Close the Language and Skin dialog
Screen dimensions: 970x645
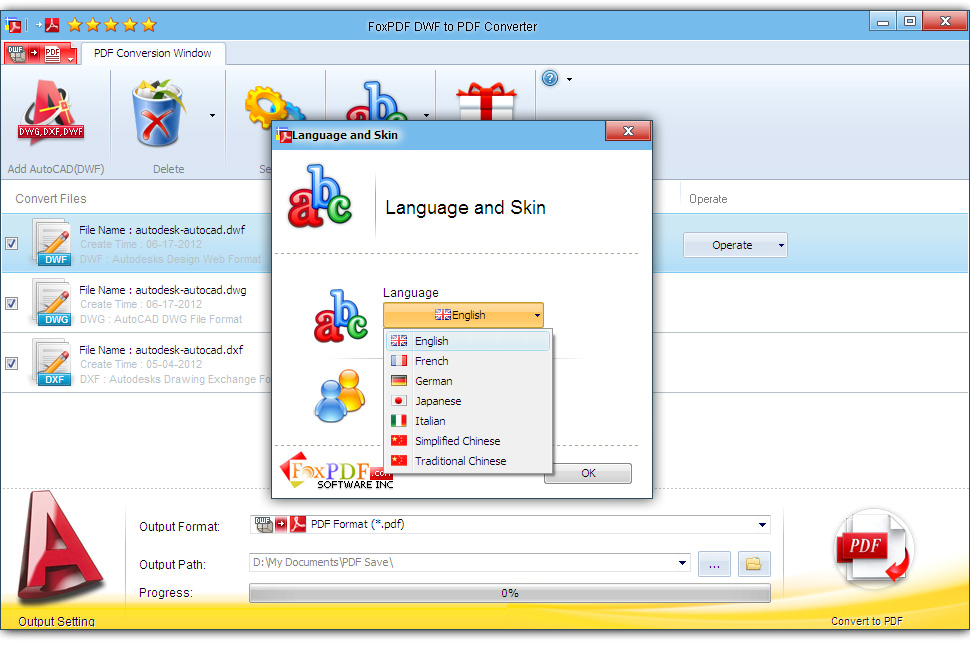click(628, 130)
